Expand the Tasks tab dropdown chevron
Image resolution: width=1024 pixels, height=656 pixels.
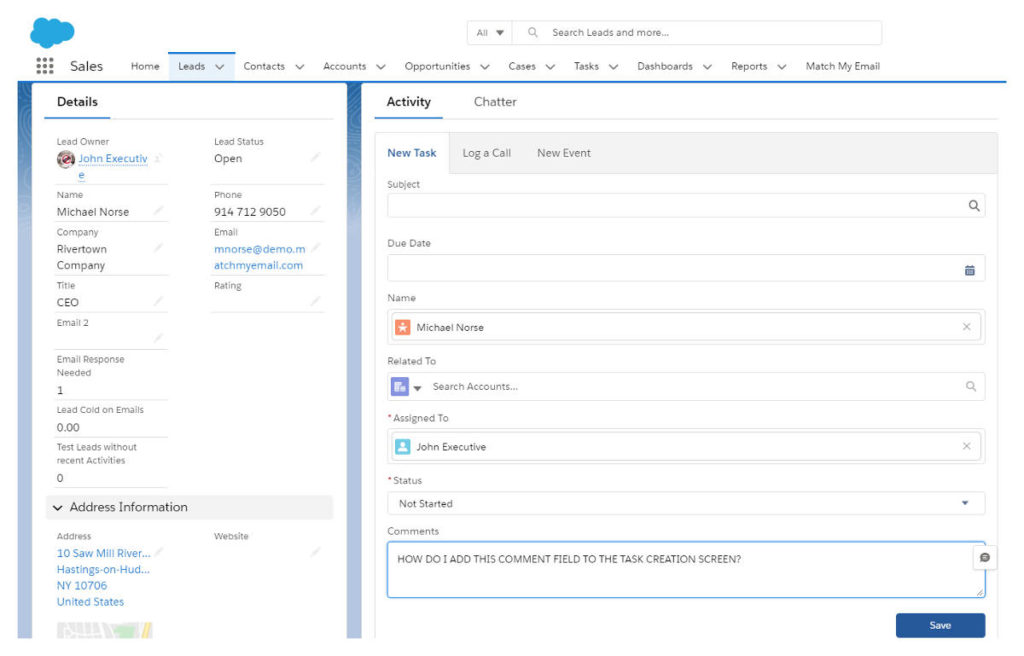[x=613, y=67]
